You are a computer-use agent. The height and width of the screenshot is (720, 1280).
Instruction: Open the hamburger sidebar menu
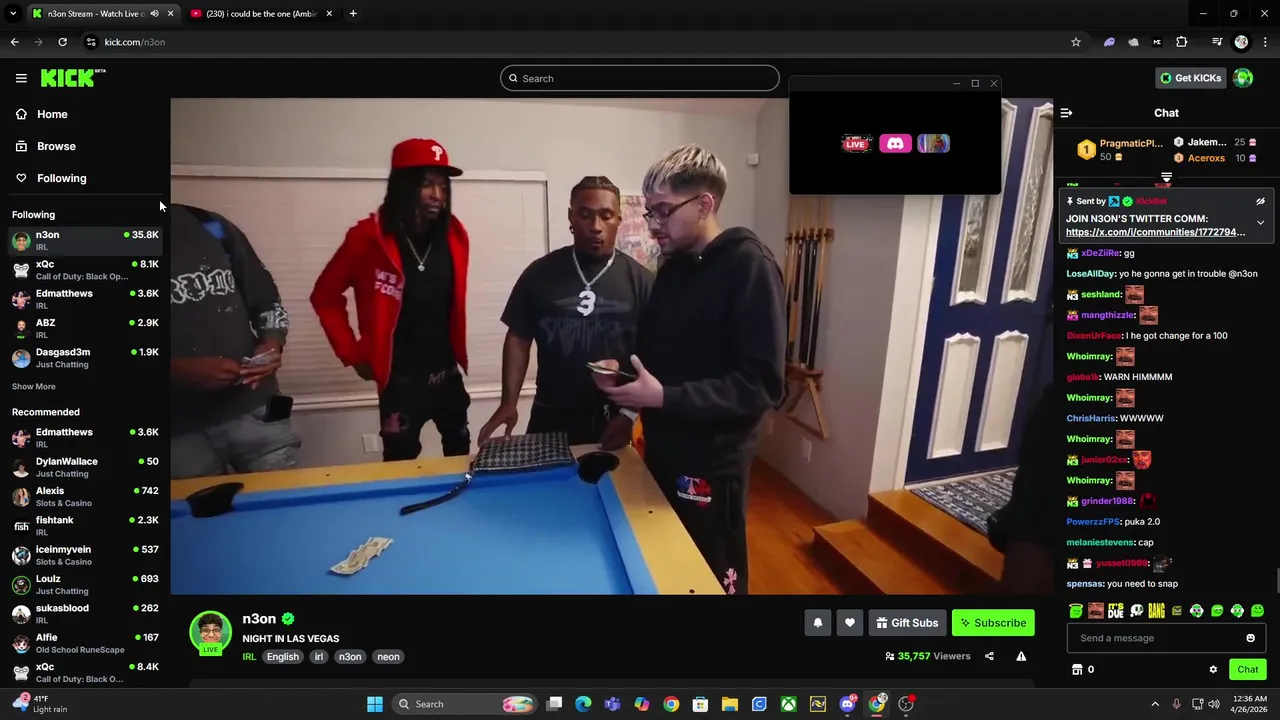(21, 78)
